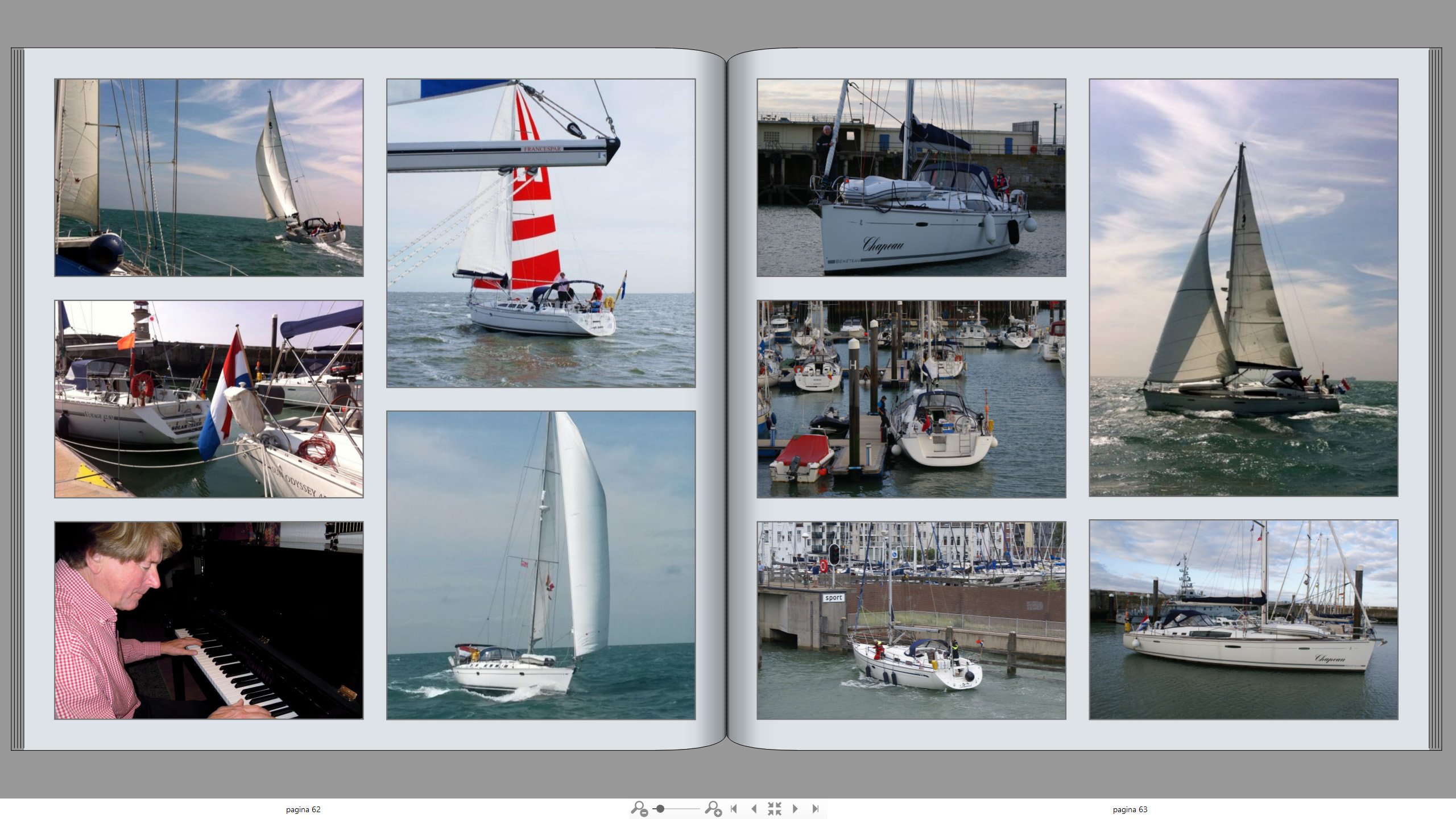Image resolution: width=1456 pixels, height=819 pixels.
Task: Jump to the last page
Action: 815,808
